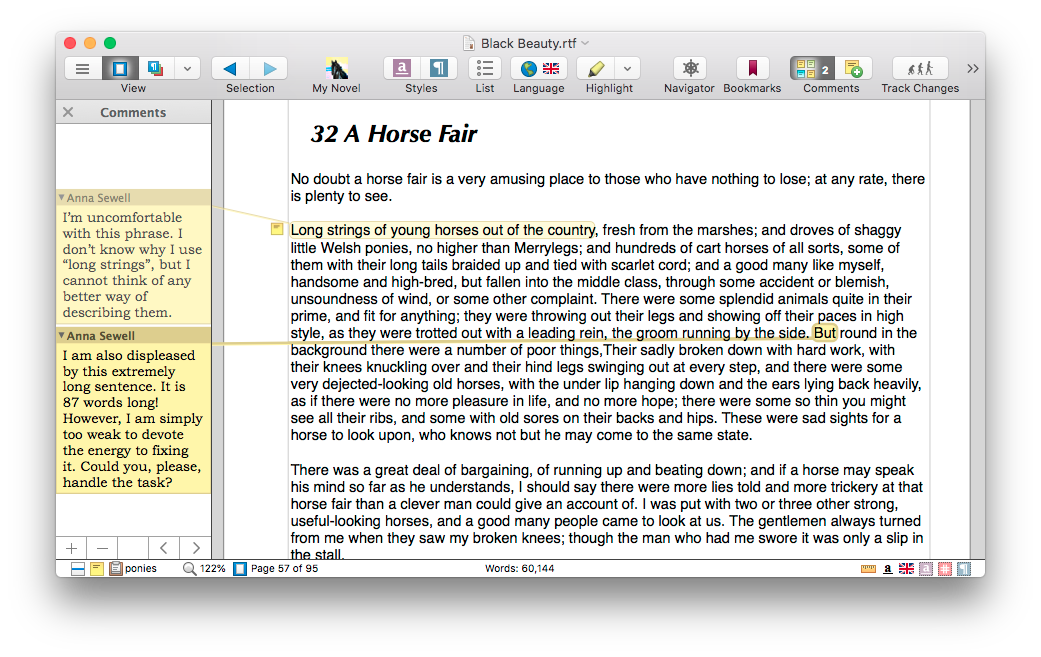Click the yellow comment marker in margin
The width and height of the screenshot is (1041, 657).
277,229
